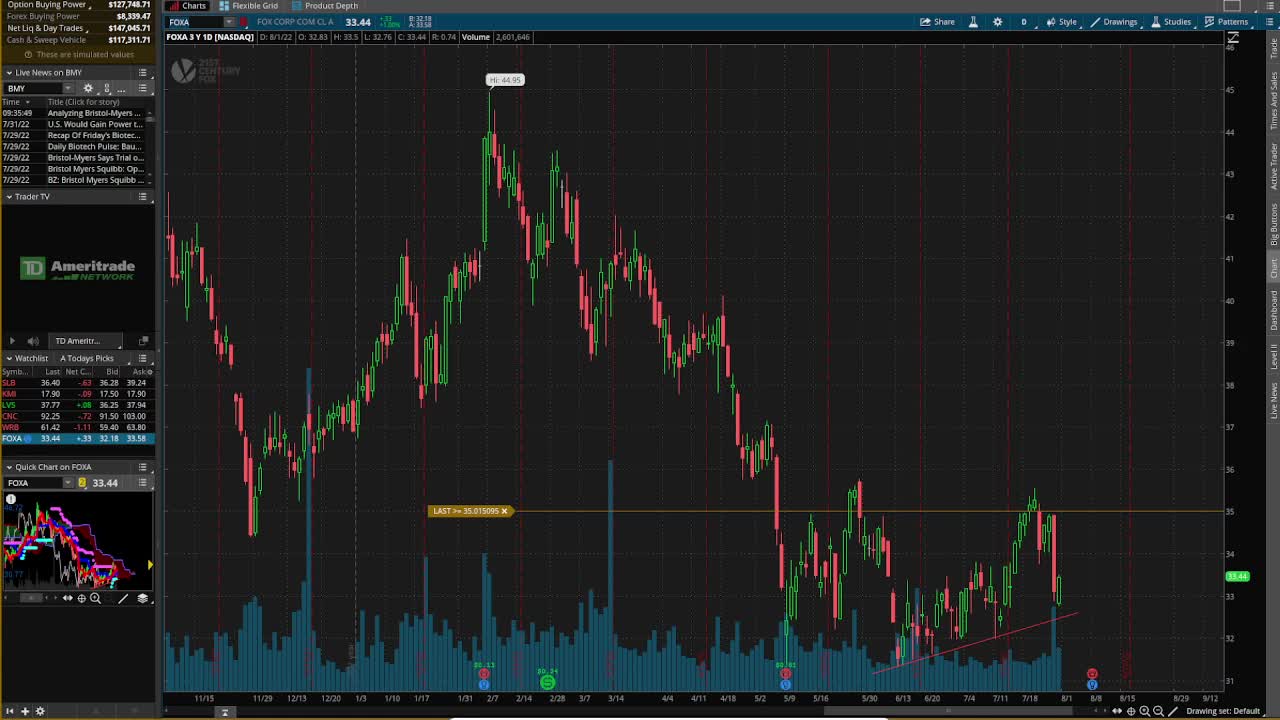Open the Quick Chart FOXA symbol dropdown

[68, 483]
